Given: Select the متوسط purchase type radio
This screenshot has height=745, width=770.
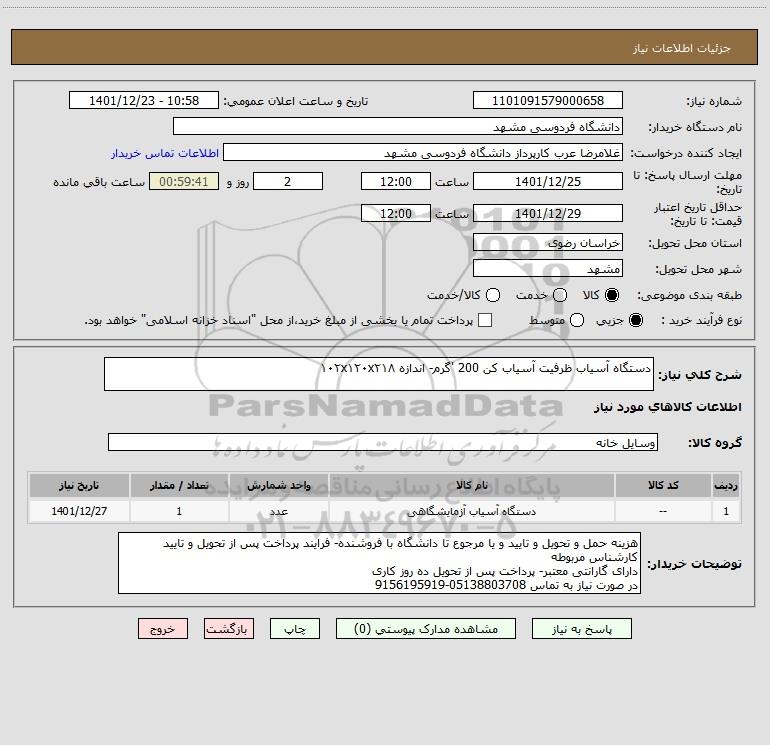Looking at the screenshot, I should pyautogui.click(x=577, y=320).
